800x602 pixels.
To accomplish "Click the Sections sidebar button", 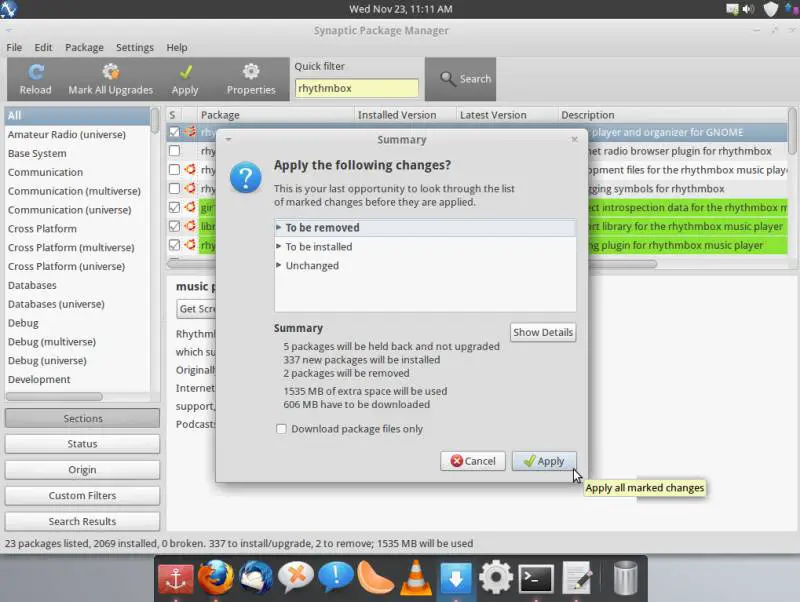I will 82,418.
